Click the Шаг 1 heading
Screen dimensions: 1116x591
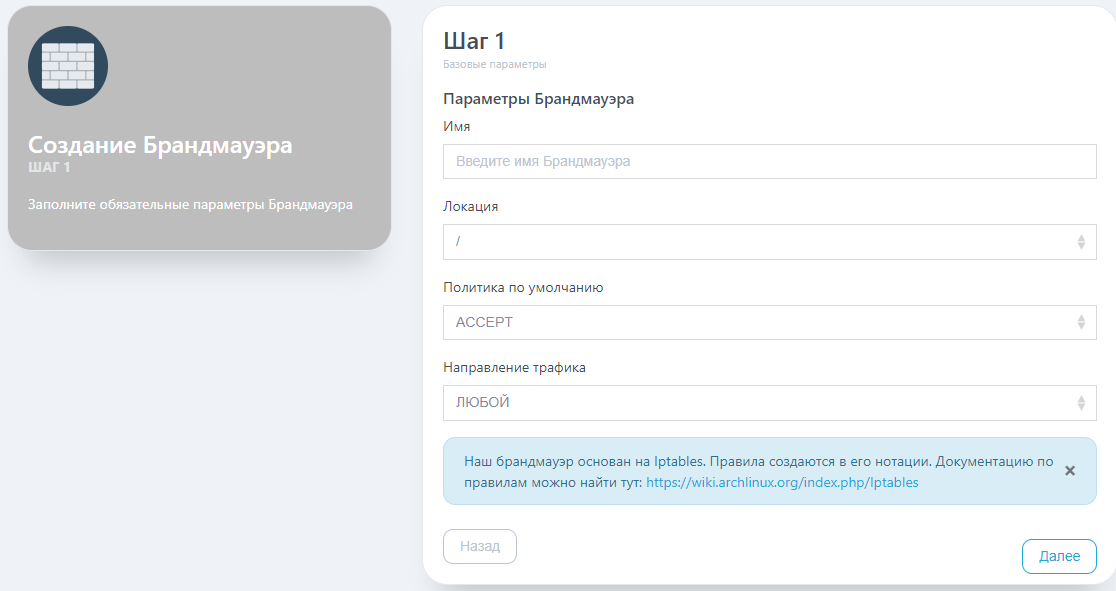pos(474,41)
